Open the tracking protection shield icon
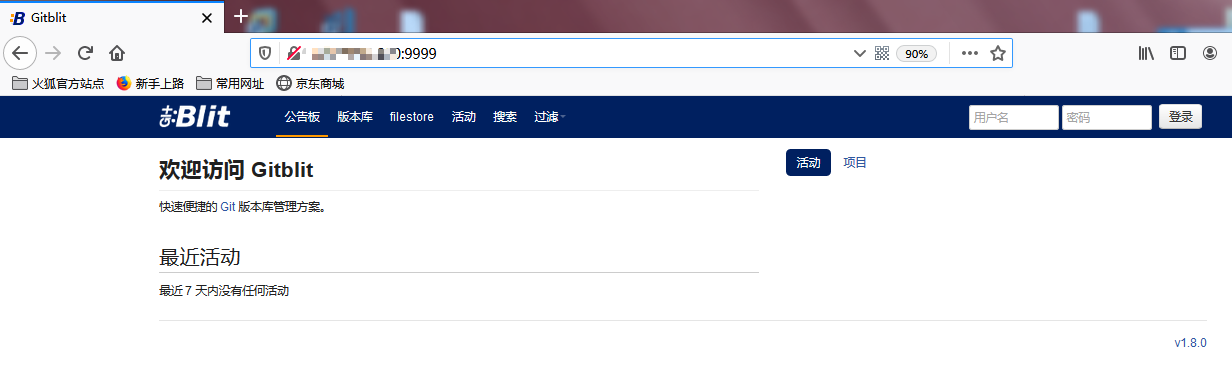 265,53
